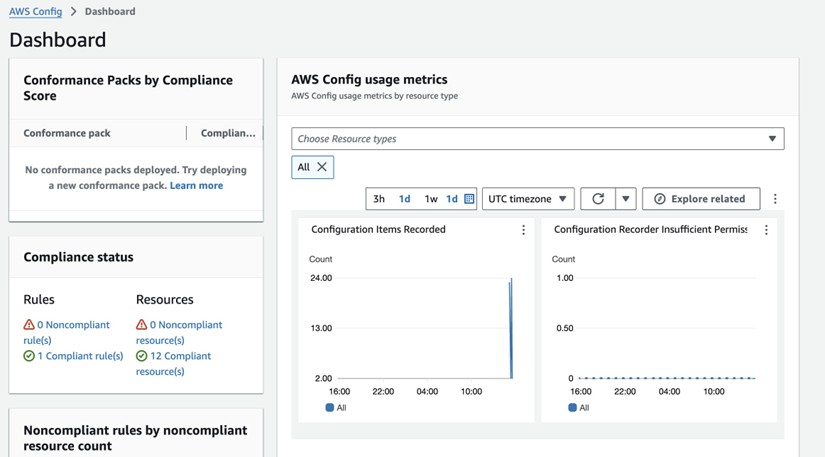Viewport: 825px width, 457px height.
Task: Click the compliant resources green check icon
Action: tap(142, 356)
